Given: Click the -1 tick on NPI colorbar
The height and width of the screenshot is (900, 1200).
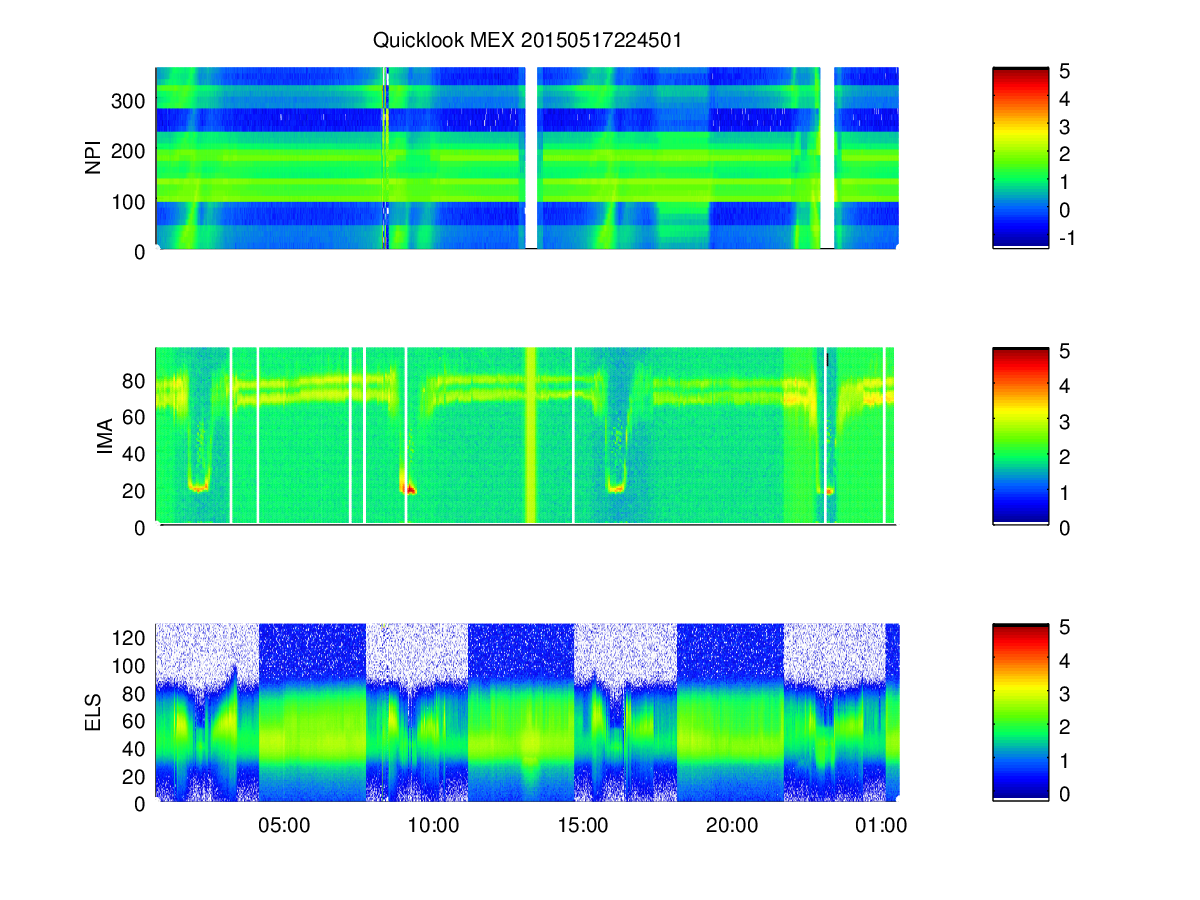Looking at the screenshot, I should (1066, 238).
